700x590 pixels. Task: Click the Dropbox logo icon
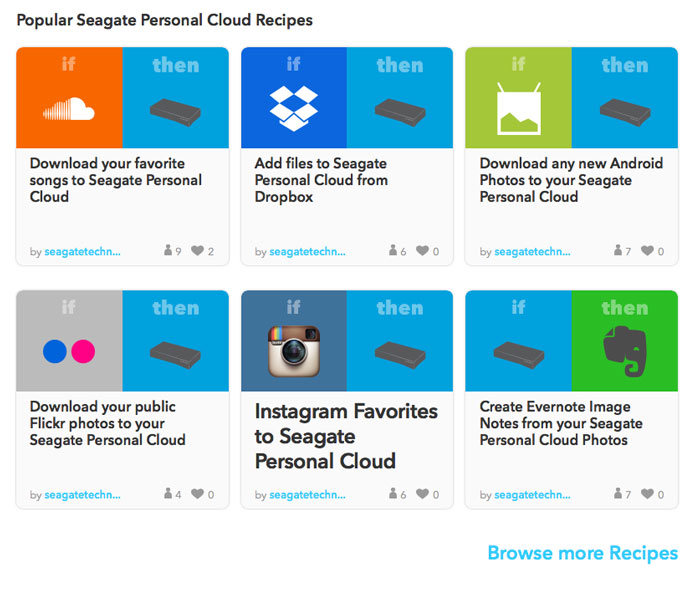point(294,108)
